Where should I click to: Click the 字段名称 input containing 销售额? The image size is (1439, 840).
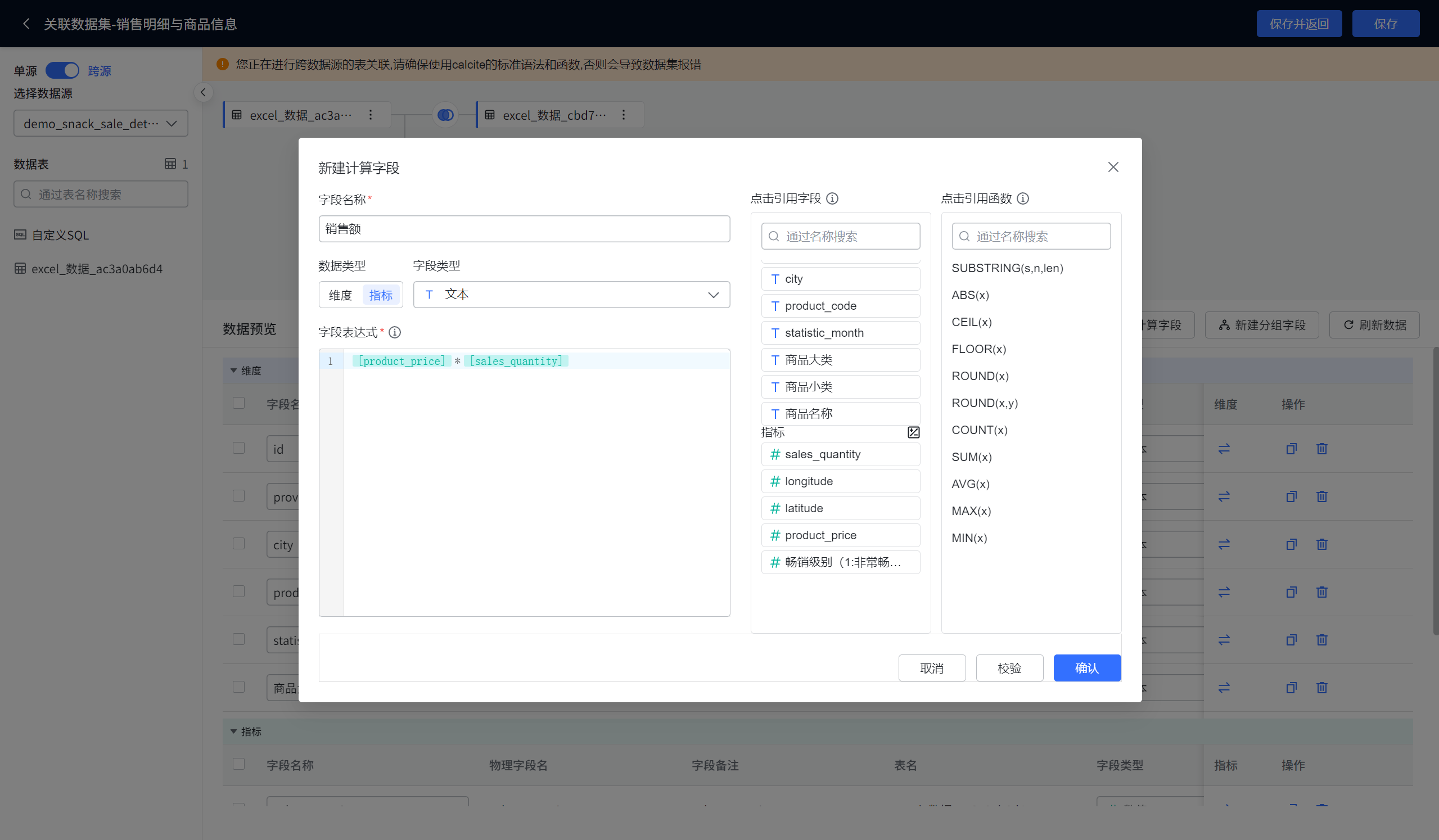[x=524, y=229]
